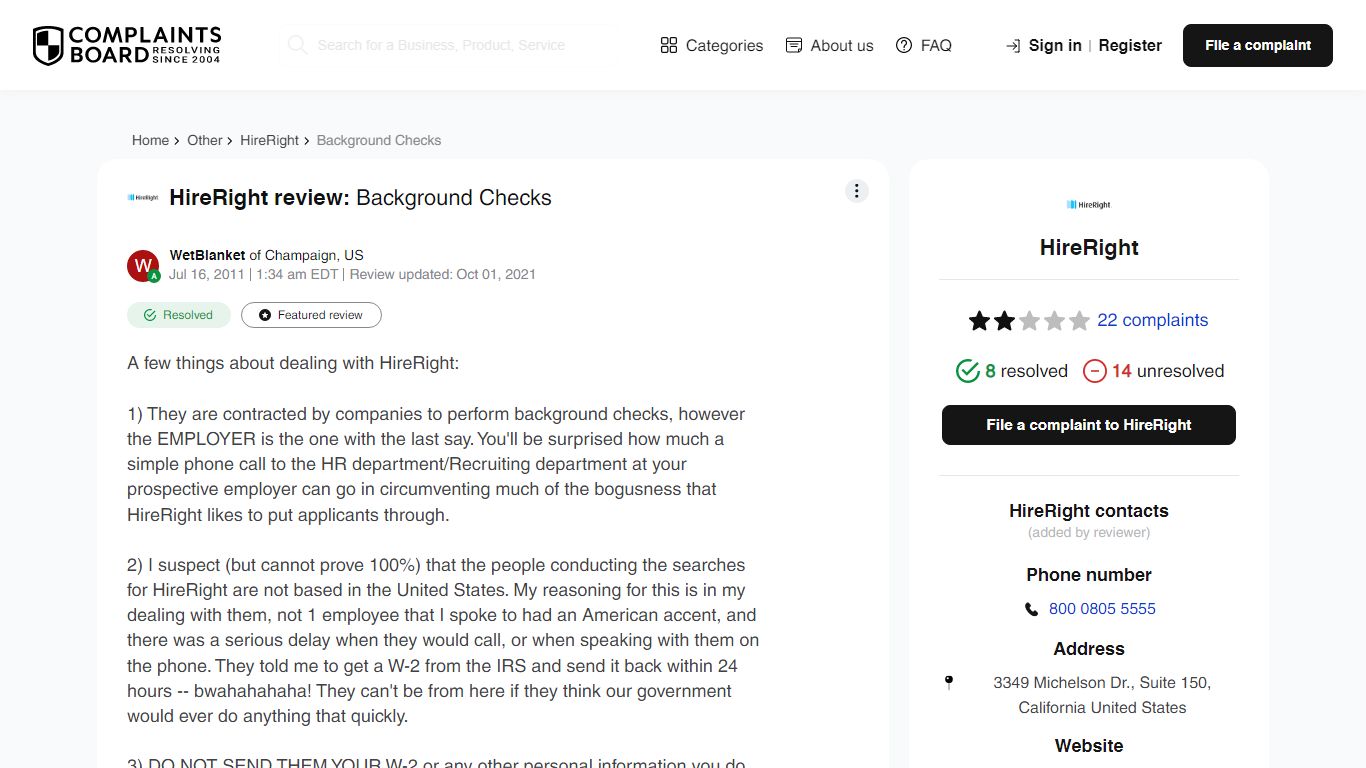1366x768 pixels.
Task: Click the green resolved checkmark icon
Action: point(967,371)
